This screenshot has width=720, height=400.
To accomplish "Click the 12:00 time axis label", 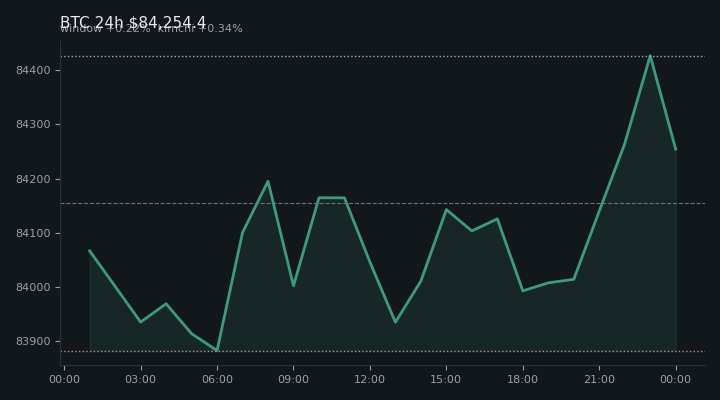I will [x=370, y=379].
